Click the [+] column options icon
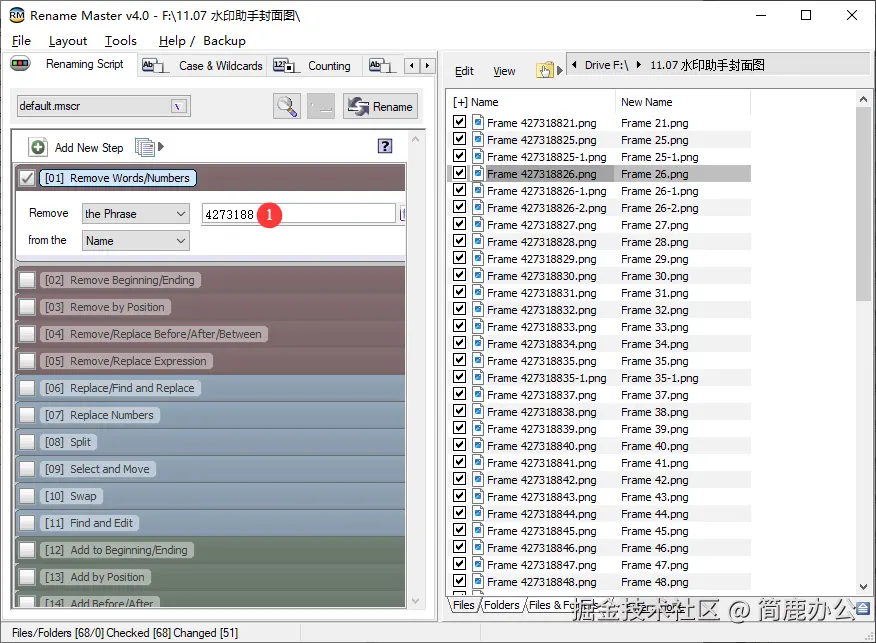Image resolution: width=876 pixels, height=643 pixels. click(460, 102)
